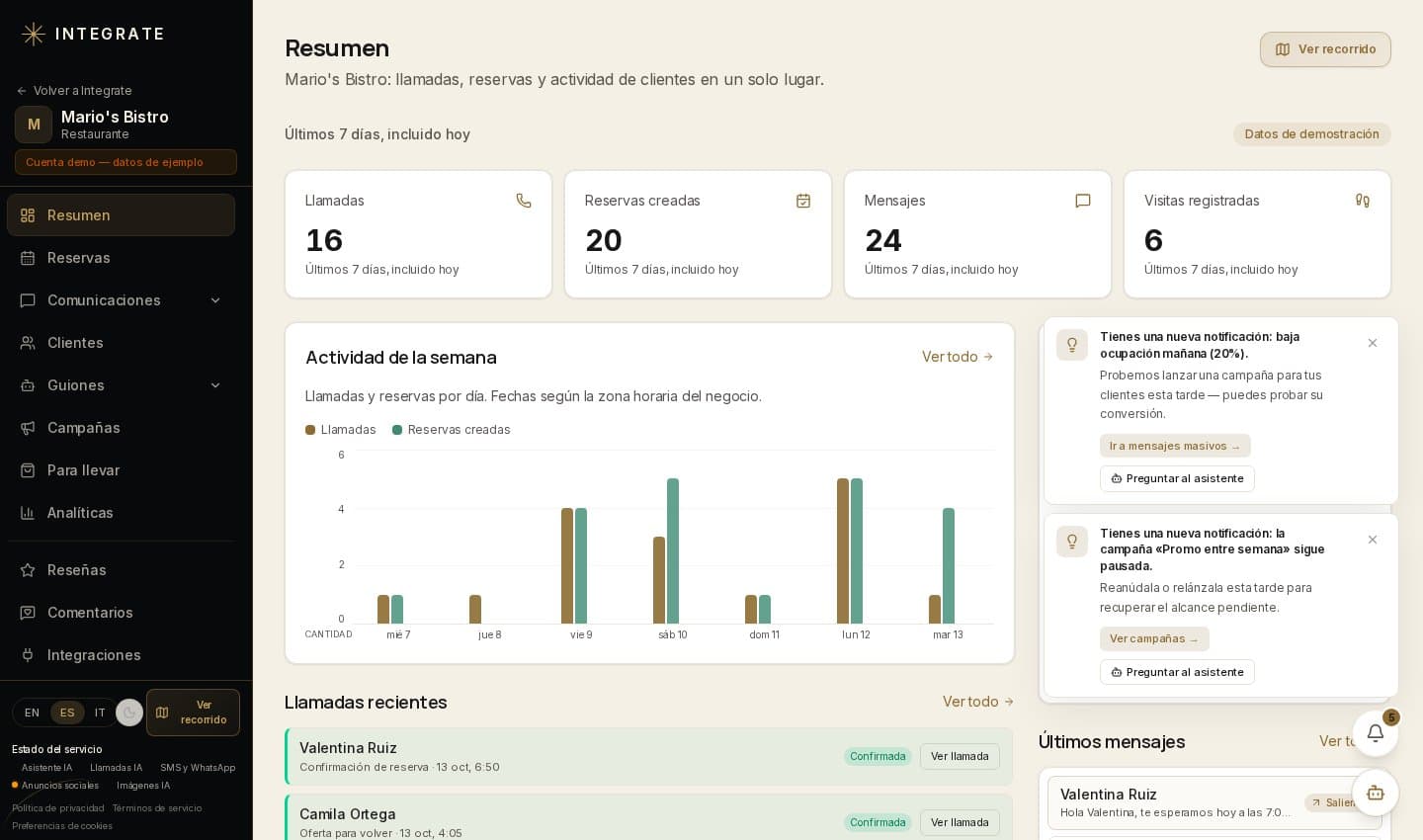
Task: Open Integraciones in the sidebar
Action: (x=121, y=655)
